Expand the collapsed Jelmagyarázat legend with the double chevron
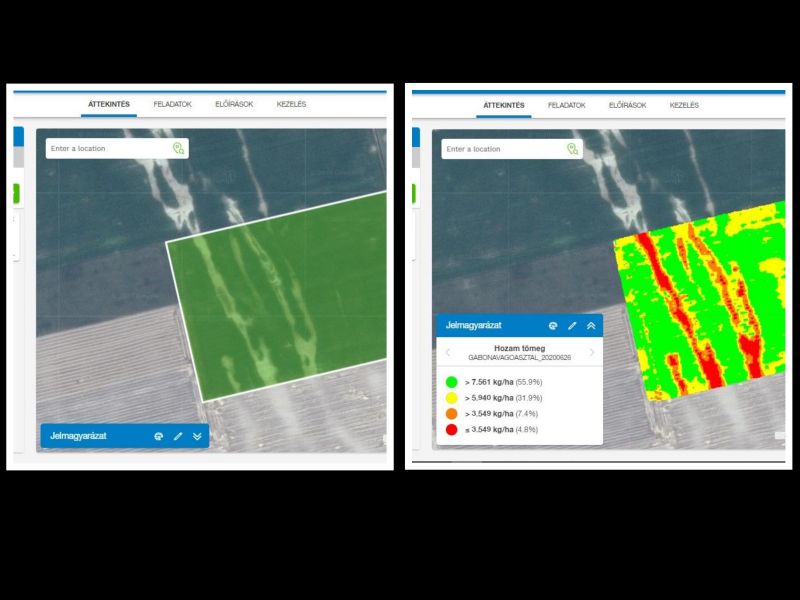 pos(197,436)
